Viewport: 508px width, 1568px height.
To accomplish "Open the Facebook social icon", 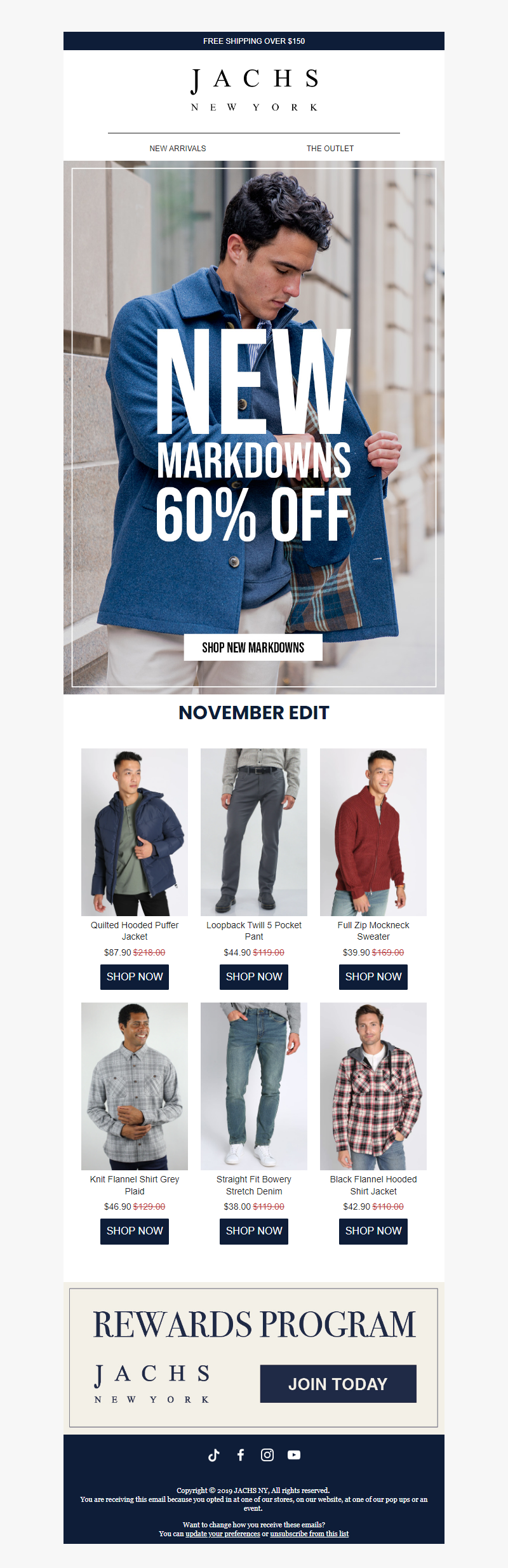I will pos(241,1455).
